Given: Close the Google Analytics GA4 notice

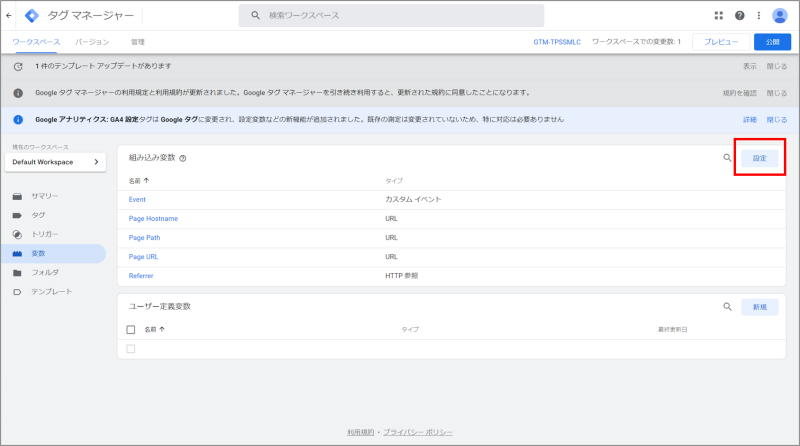Looking at the screenshot, I should point(777,119).
